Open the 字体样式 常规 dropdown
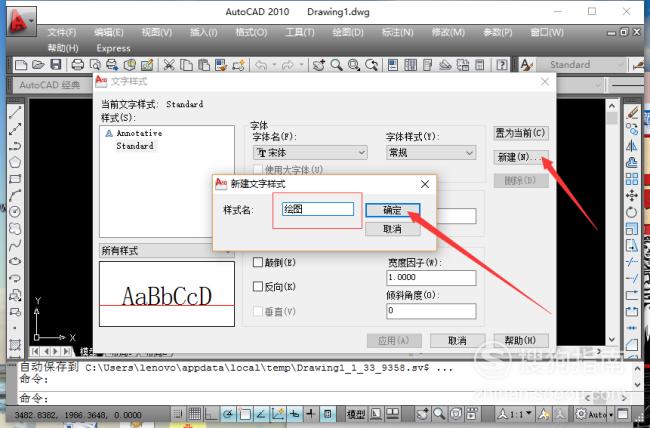The width and height of the screenshot is (650, 428). [x=431, y=153]
